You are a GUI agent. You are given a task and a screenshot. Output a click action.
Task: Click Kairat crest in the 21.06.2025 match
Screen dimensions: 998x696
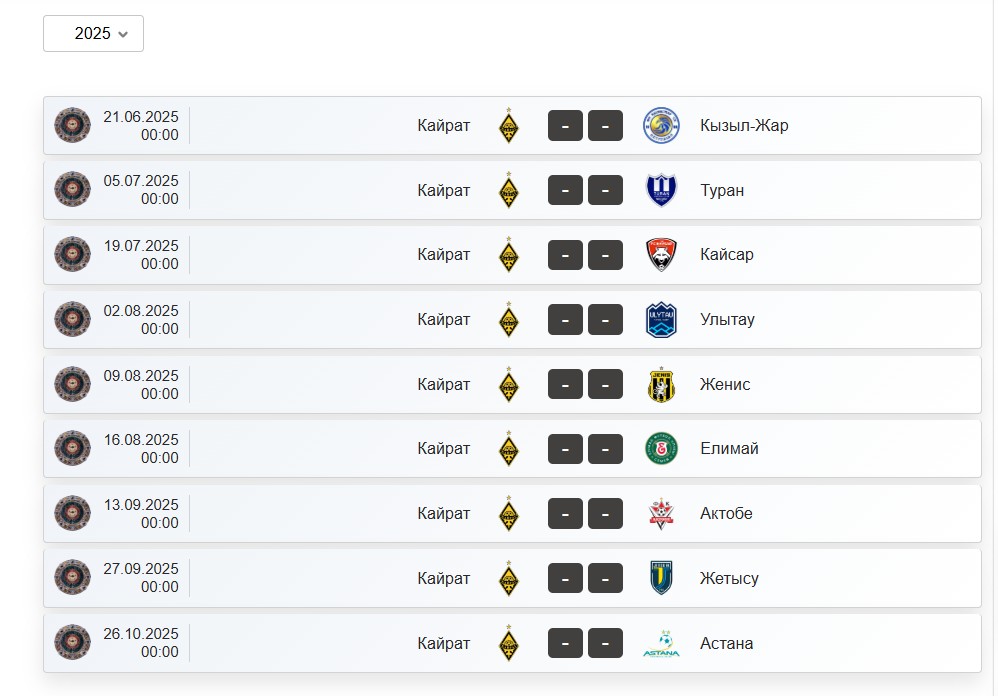pos(509,125)
